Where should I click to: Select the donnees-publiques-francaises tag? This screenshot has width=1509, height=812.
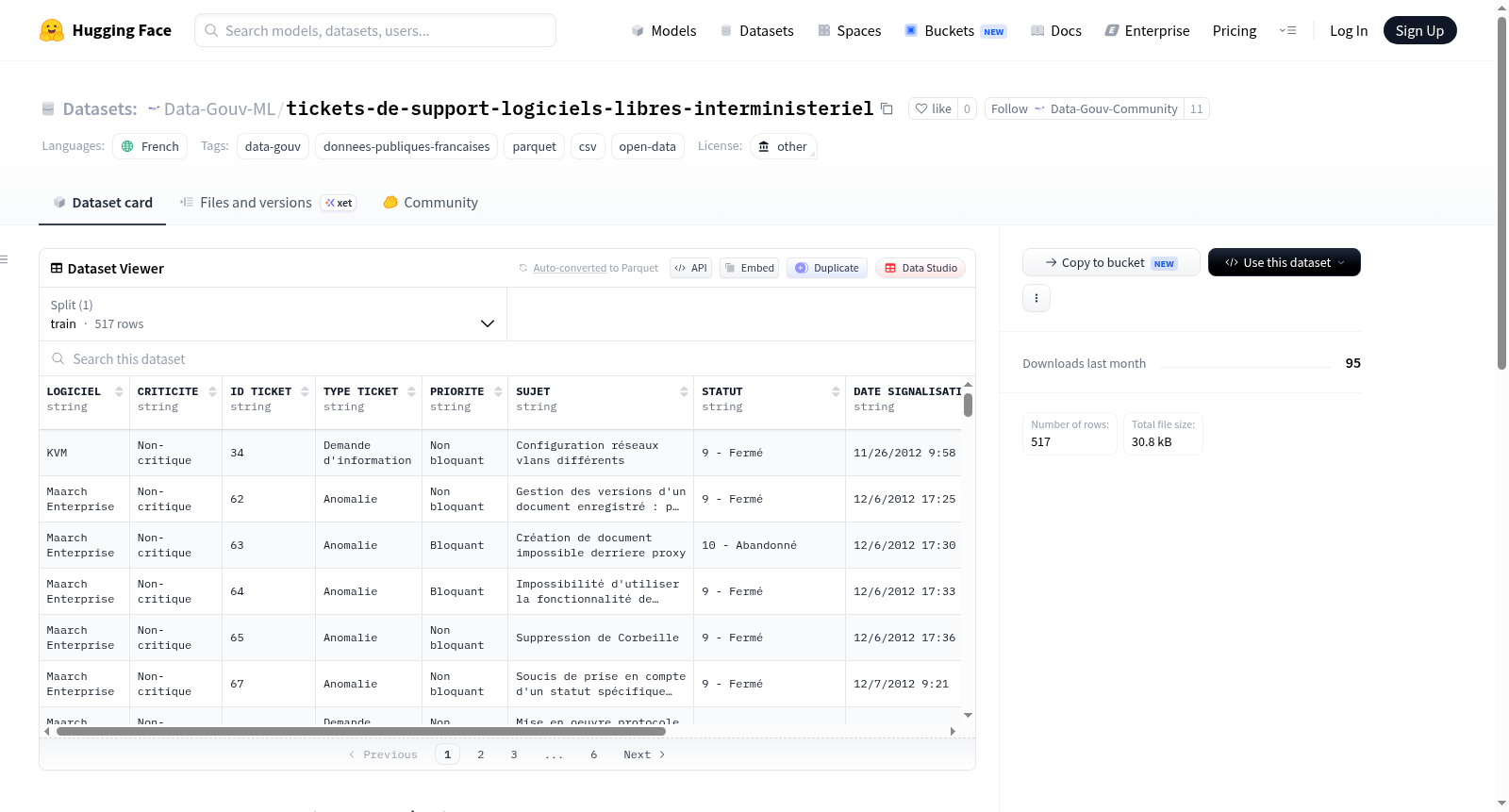pyautogui.click(x=406, y=146)
